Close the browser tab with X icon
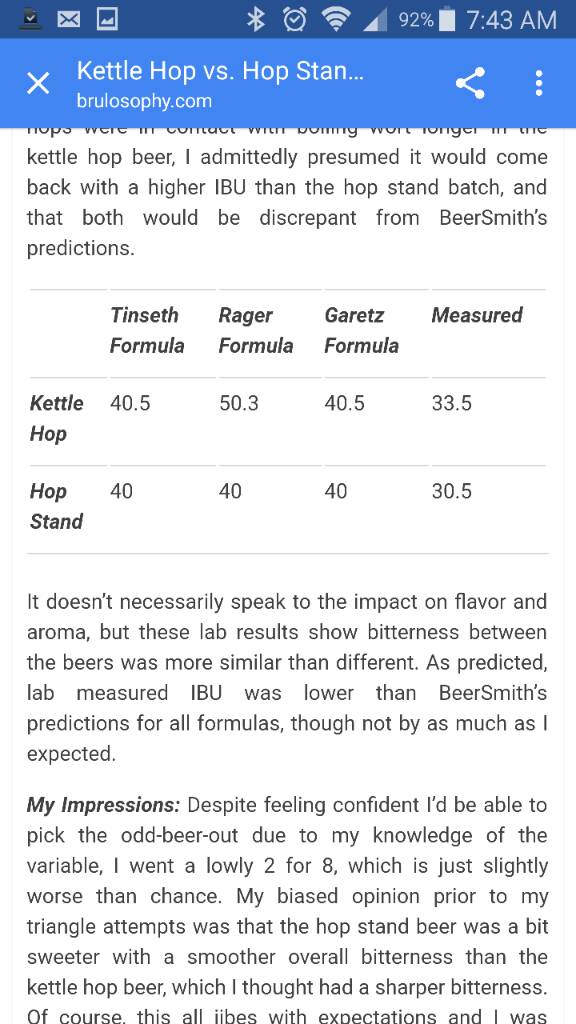The height and width of the screenshot is (1024, 576). [38, 84]
